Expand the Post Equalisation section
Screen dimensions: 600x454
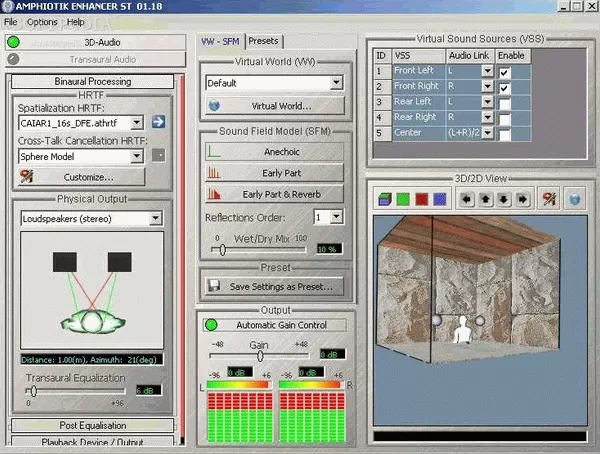[93, 426]
